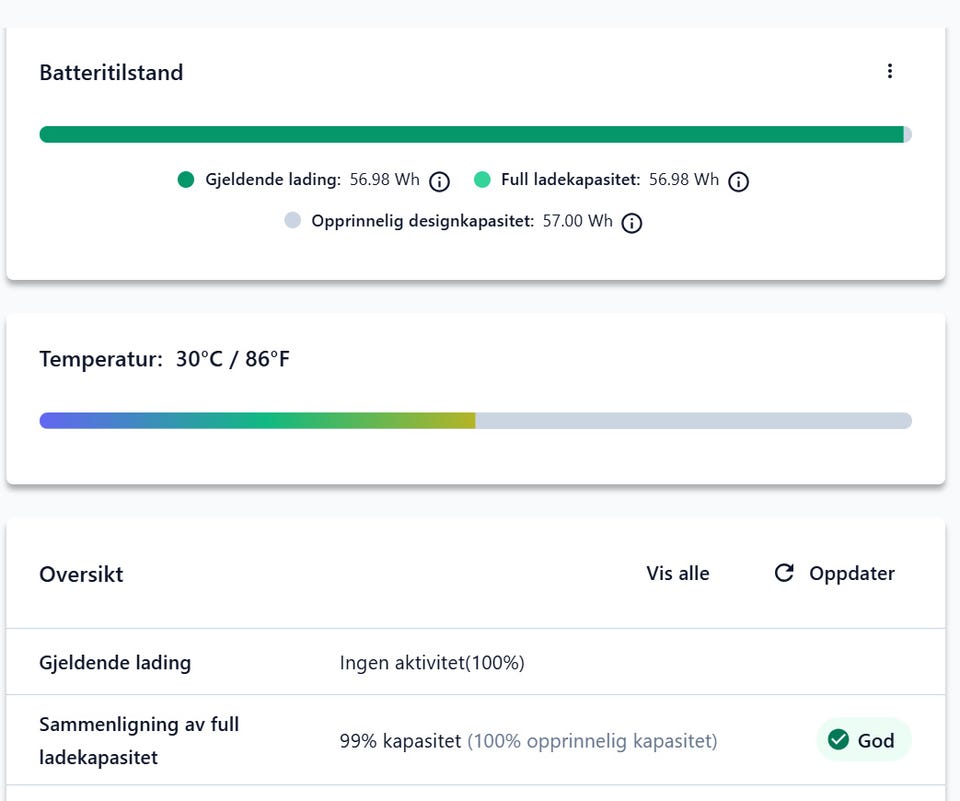
Task: Click the Temperatur 30°C / 86°F heading
Action: point(164,359)
